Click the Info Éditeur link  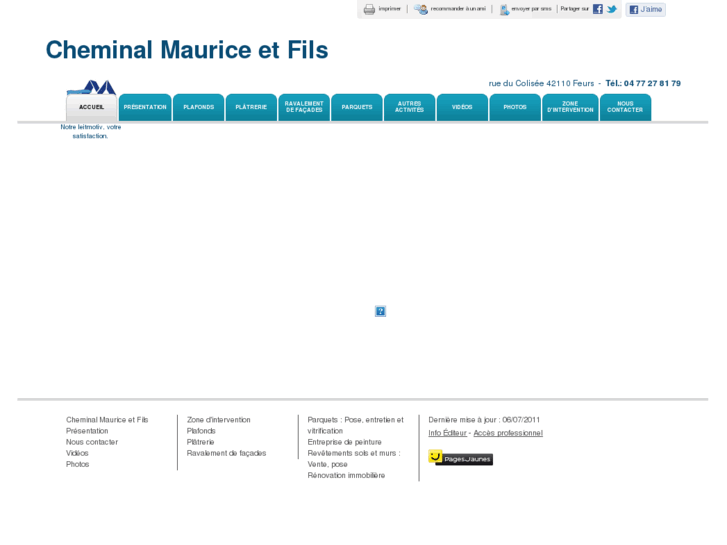(447, 433)
